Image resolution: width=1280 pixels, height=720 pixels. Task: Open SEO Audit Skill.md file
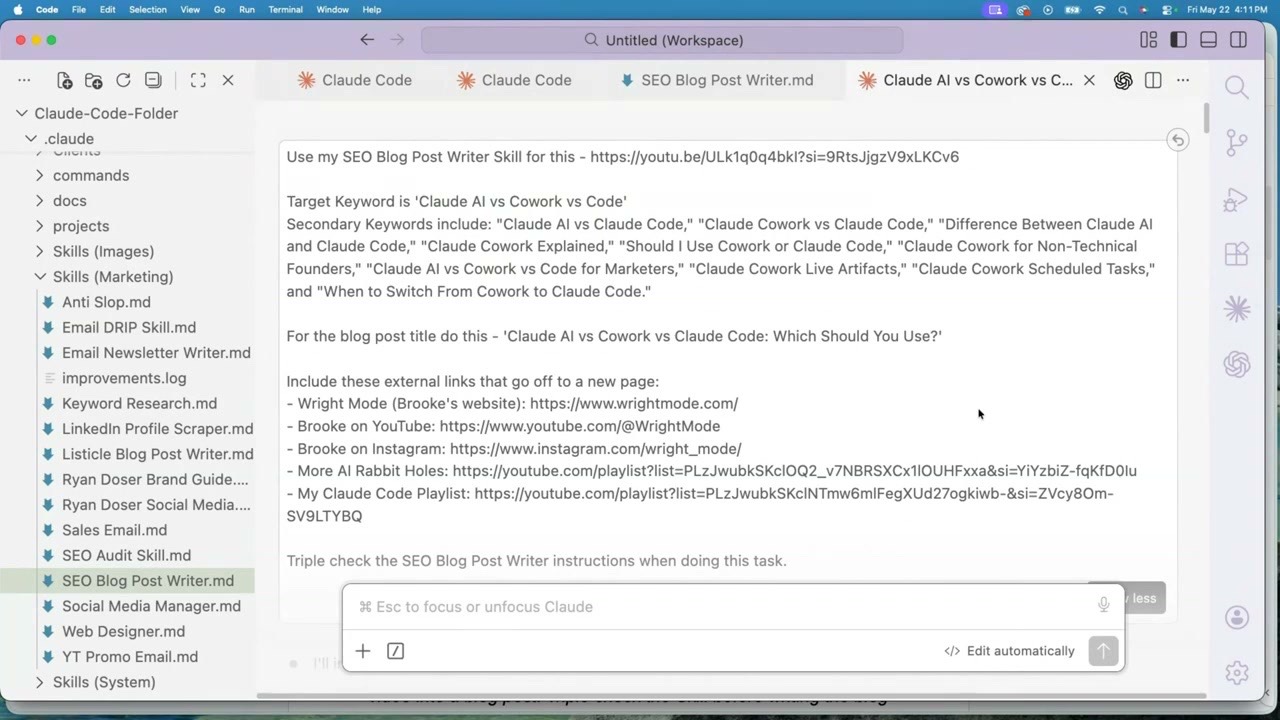127,555
